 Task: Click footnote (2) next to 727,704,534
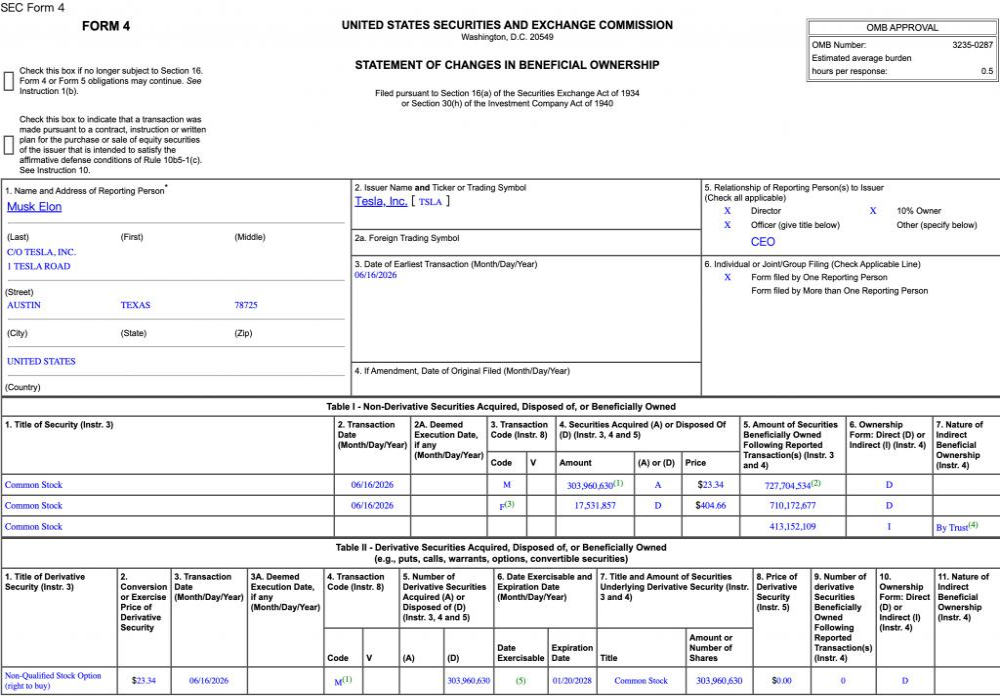tap(816, 483)
